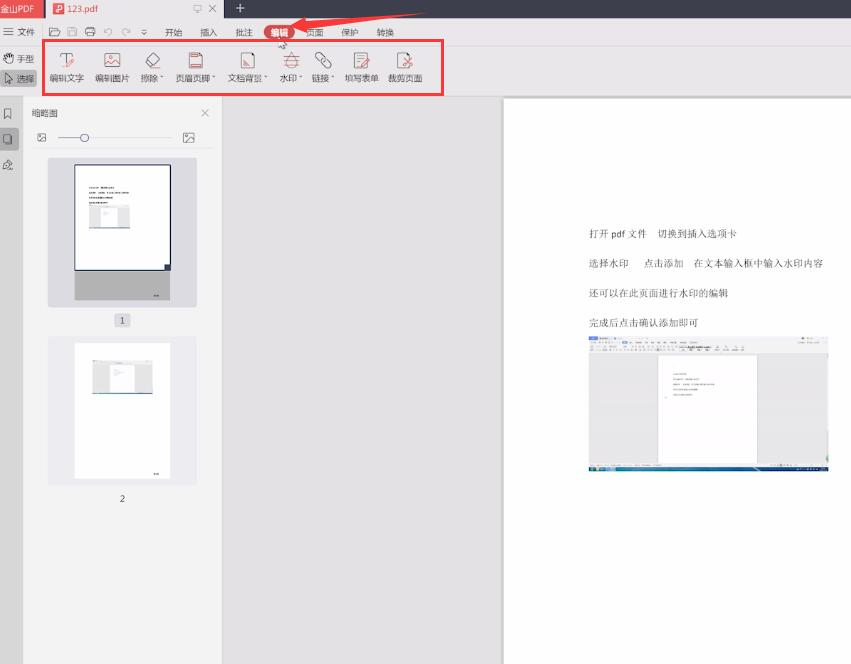Select the 编辑文字 edit text tool
Viewport: 851px width, 664px height.
[x=66, y=67]
